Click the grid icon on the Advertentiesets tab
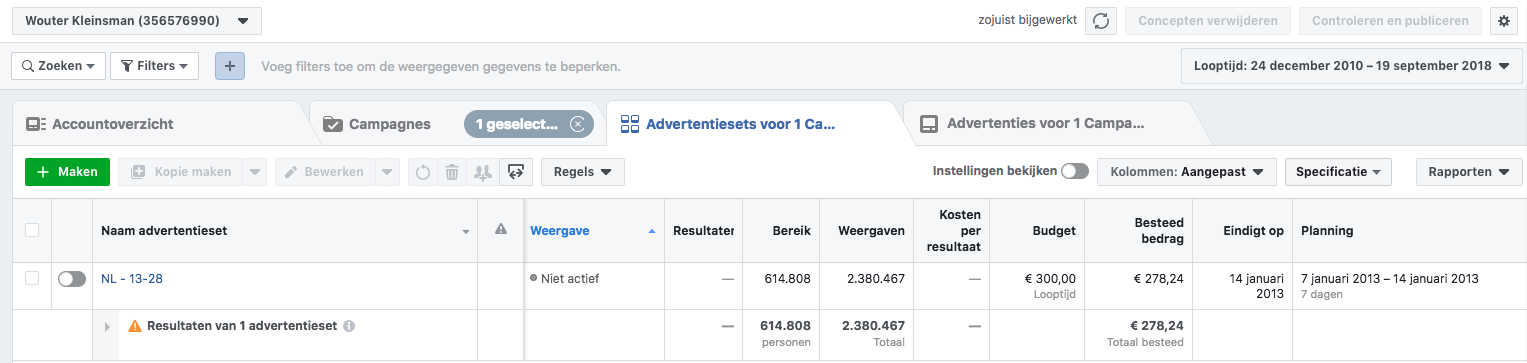1527x363 pixels. (x=630, y=124)
